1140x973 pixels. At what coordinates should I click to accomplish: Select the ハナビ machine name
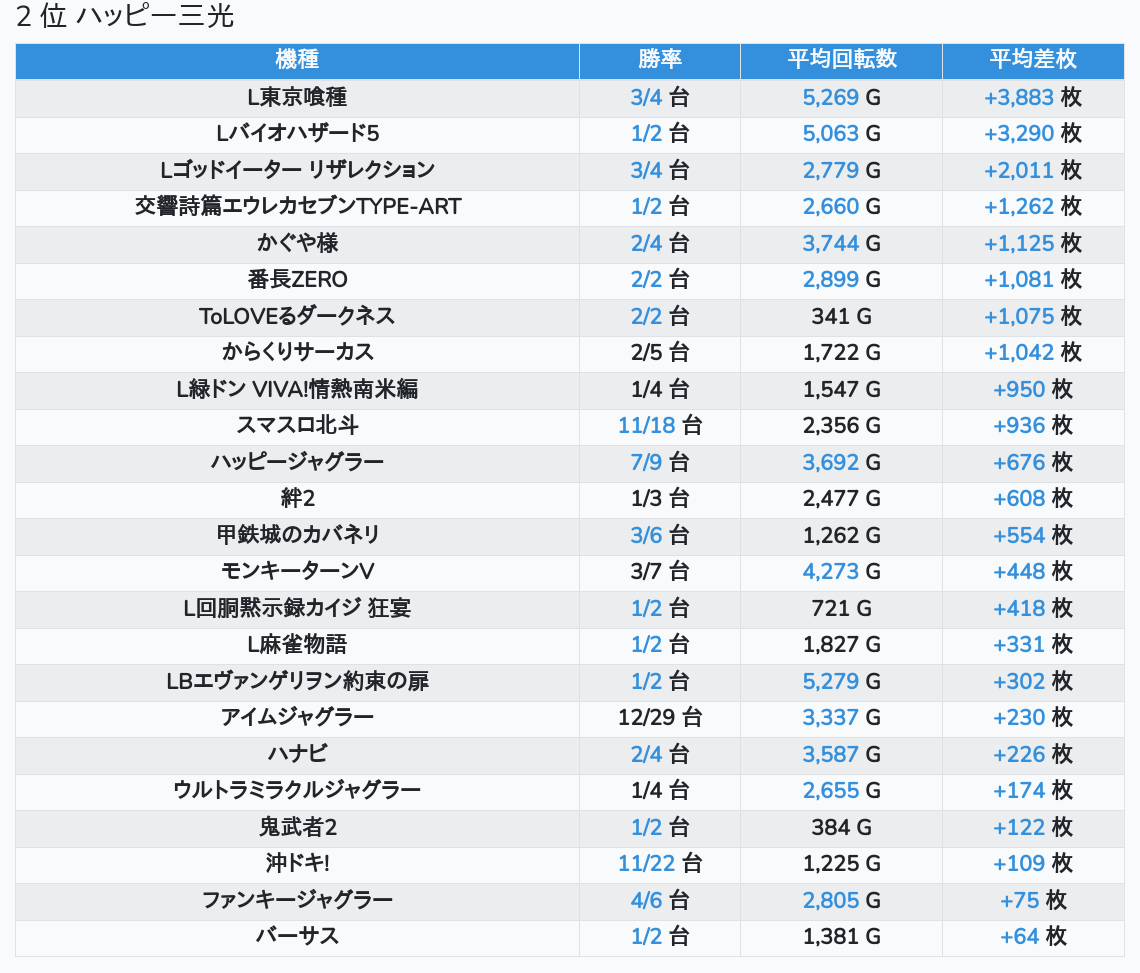[297, 753]
